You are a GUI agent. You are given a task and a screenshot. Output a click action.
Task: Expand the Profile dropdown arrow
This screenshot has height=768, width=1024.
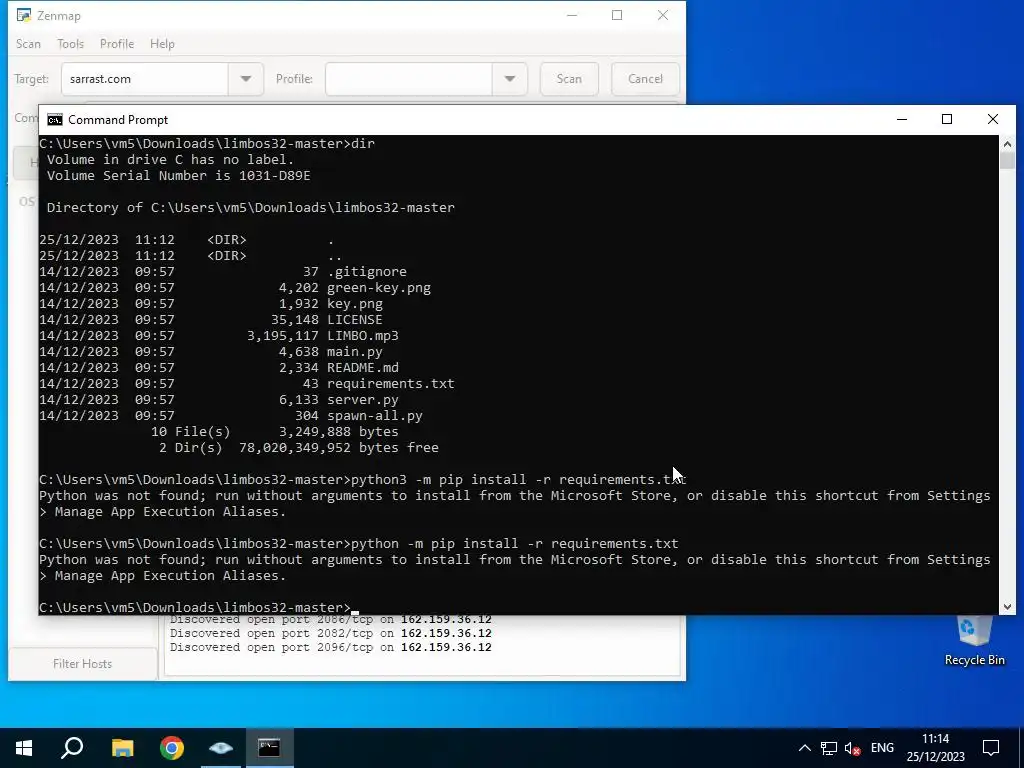click(509, 79)
